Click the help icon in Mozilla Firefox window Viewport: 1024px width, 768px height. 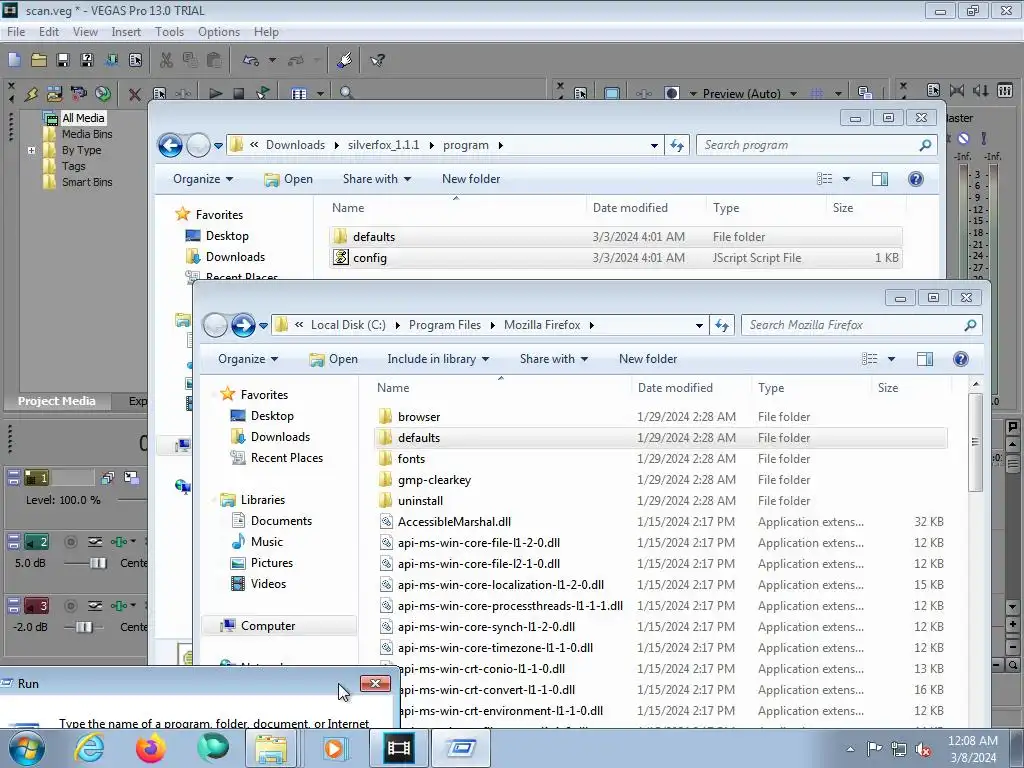point(961,359)
